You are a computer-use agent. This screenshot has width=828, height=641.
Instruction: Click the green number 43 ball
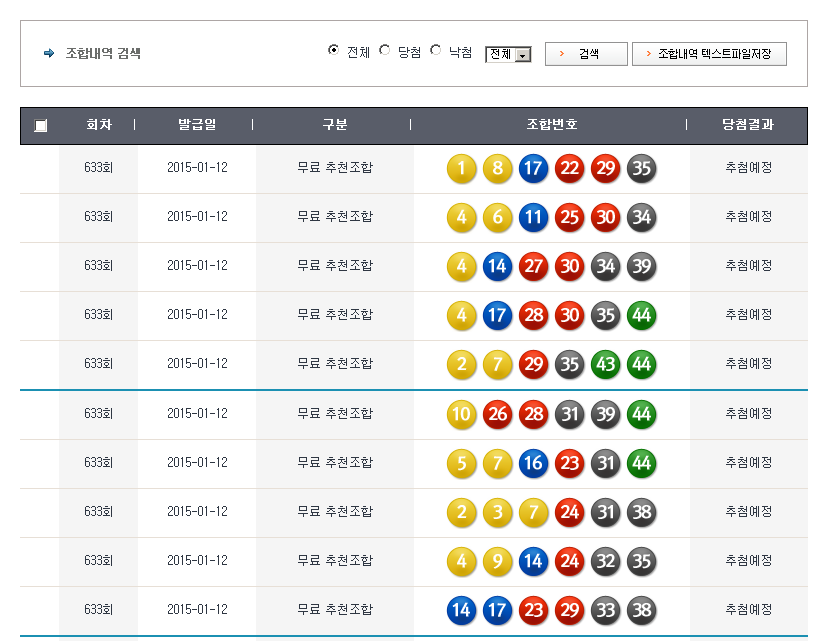[x=605, y=364]
